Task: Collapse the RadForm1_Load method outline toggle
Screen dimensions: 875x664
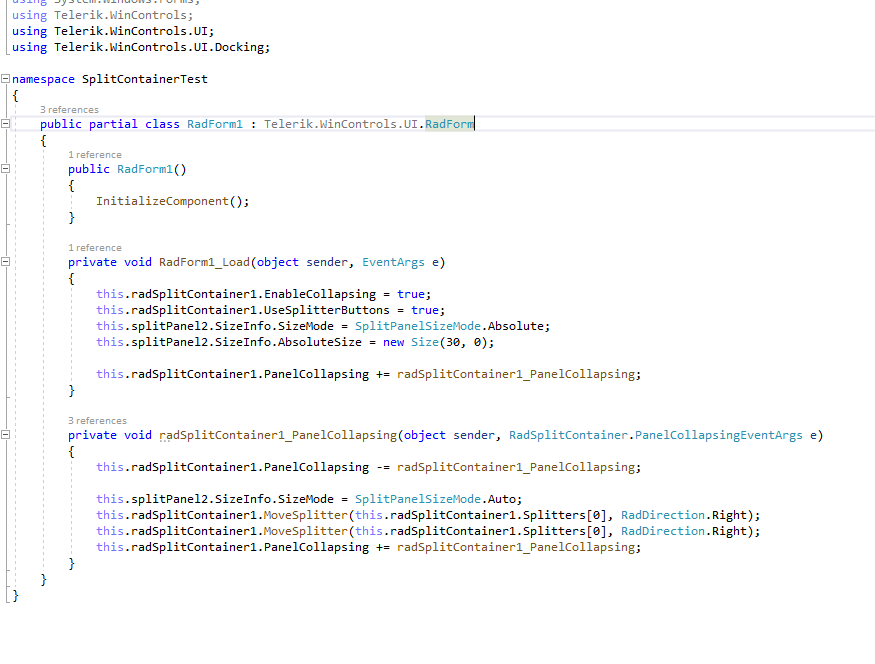Action: click(6, 262)
